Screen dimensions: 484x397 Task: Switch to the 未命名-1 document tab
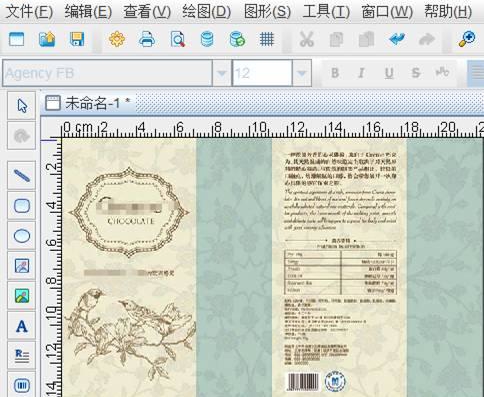[88, 103]
